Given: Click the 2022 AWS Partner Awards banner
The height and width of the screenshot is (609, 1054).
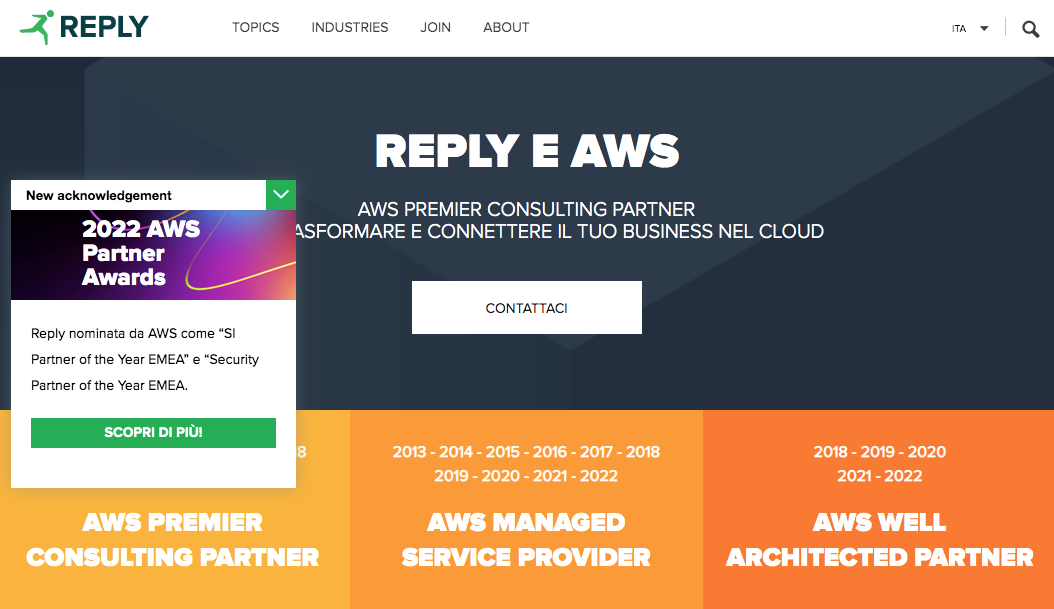Looking at the screenshot, I should coord(153,255).
